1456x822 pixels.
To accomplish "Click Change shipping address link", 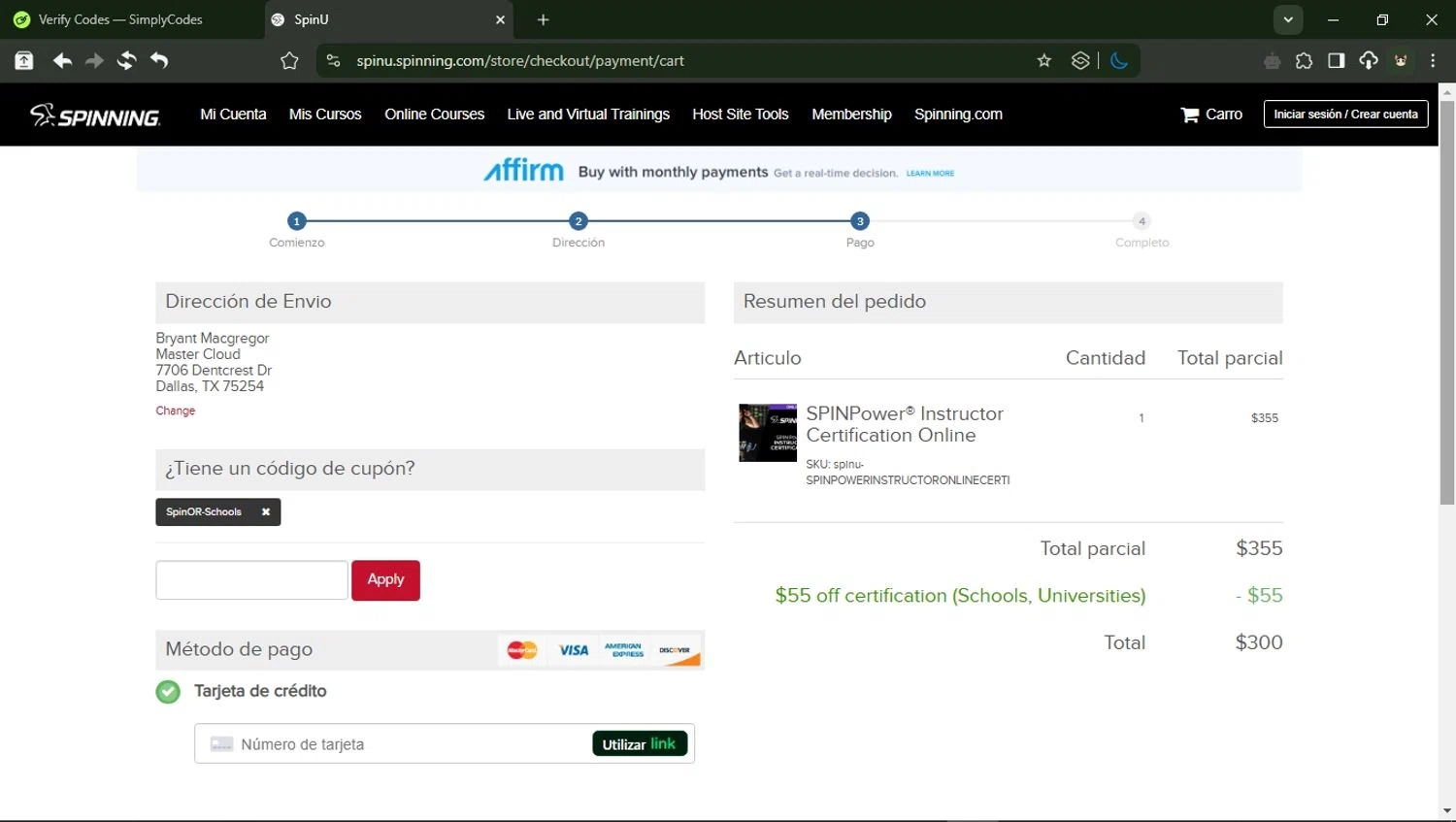I will pyautogui.click(x=176, y=411).
